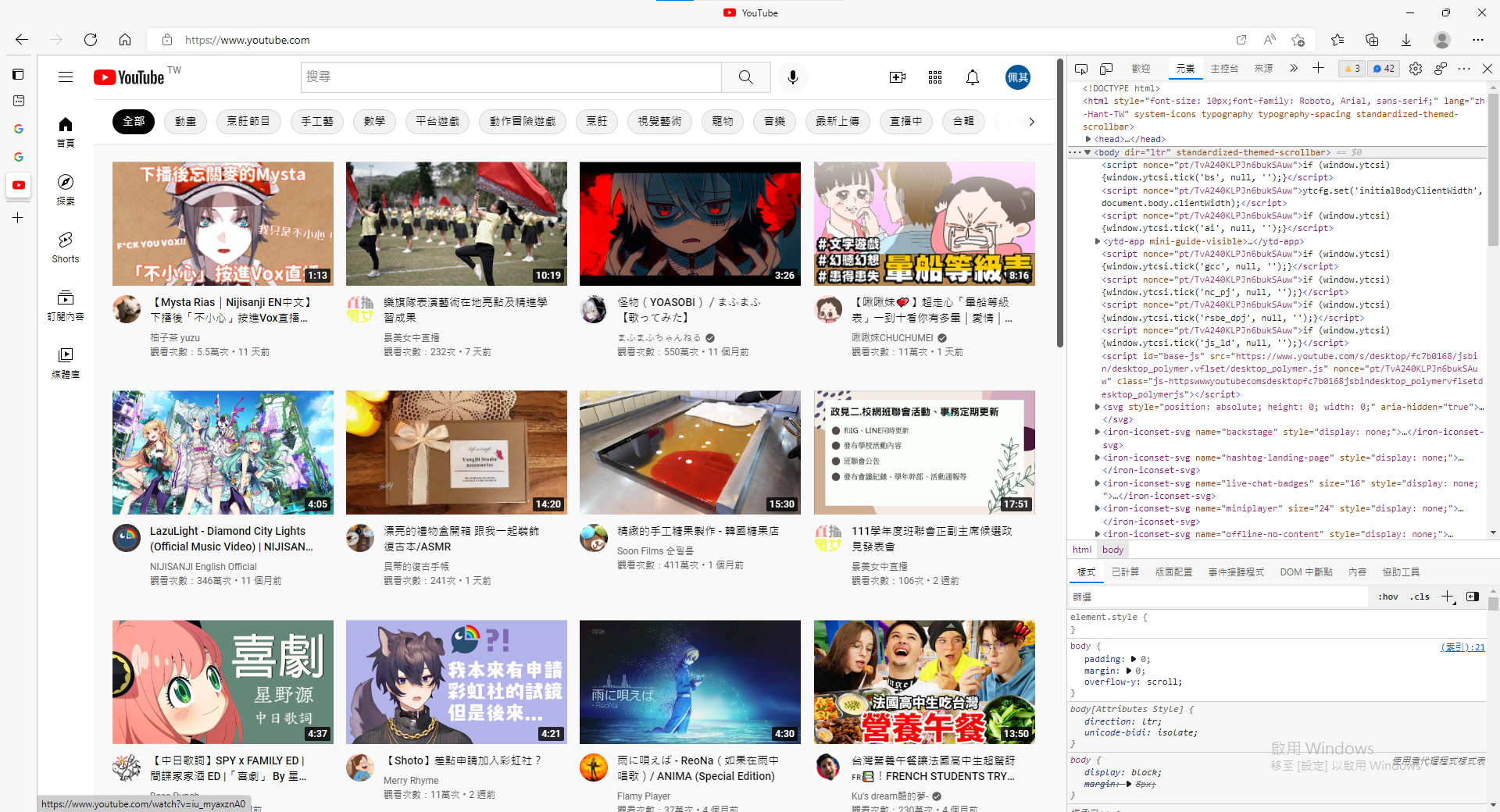Close the DevTools panel
The image size is (1500, 812).
pos(1487,69)
